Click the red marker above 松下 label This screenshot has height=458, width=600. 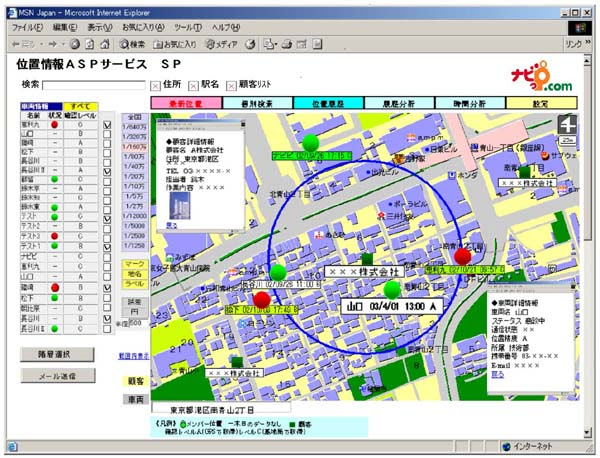point(262,299)
